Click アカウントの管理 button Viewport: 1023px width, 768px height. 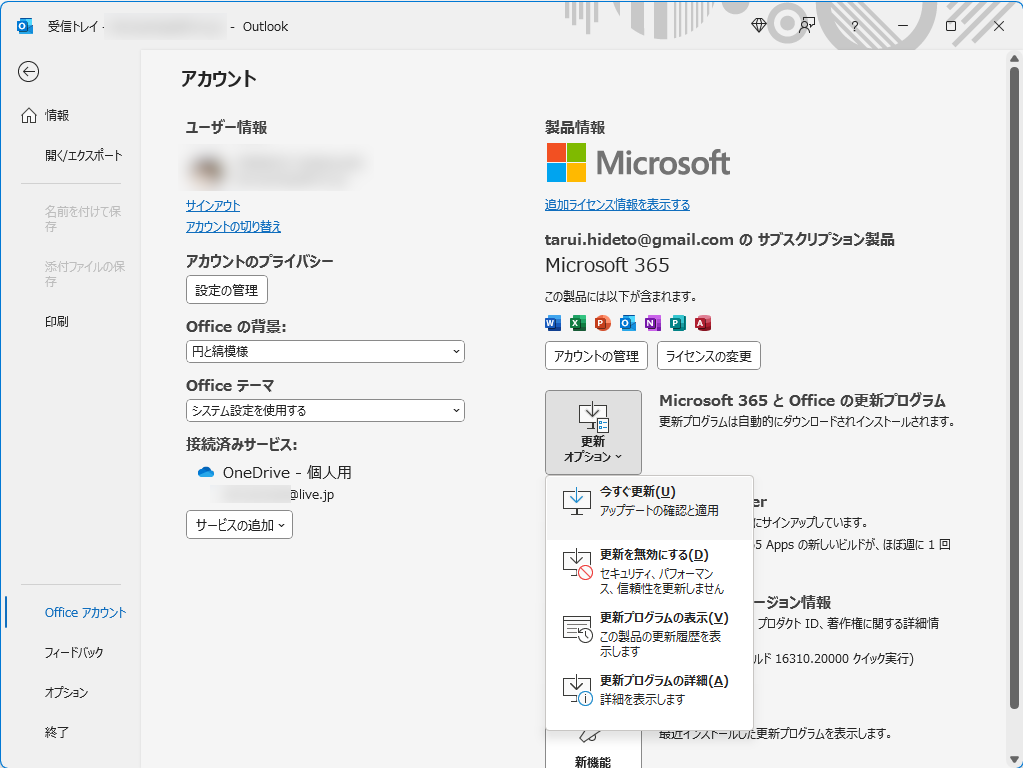(x=595, y=355)
